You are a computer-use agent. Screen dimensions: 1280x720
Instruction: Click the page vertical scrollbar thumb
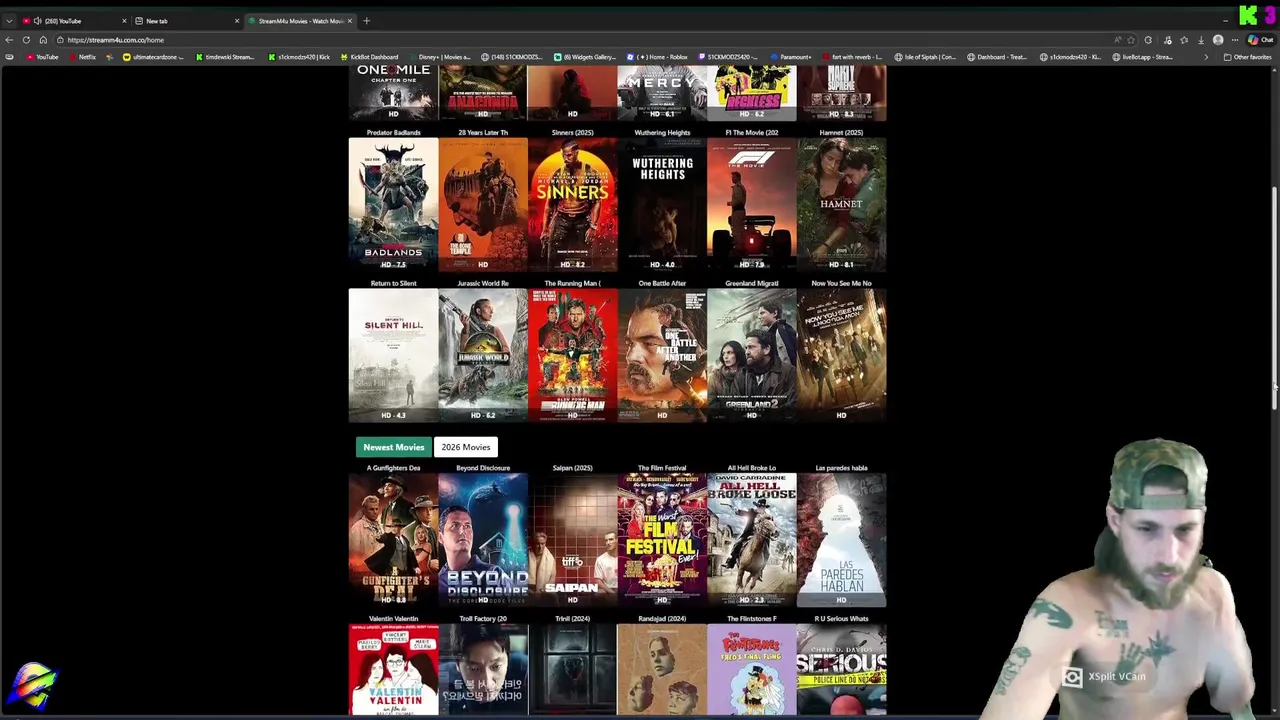[x=1274, y=298]
